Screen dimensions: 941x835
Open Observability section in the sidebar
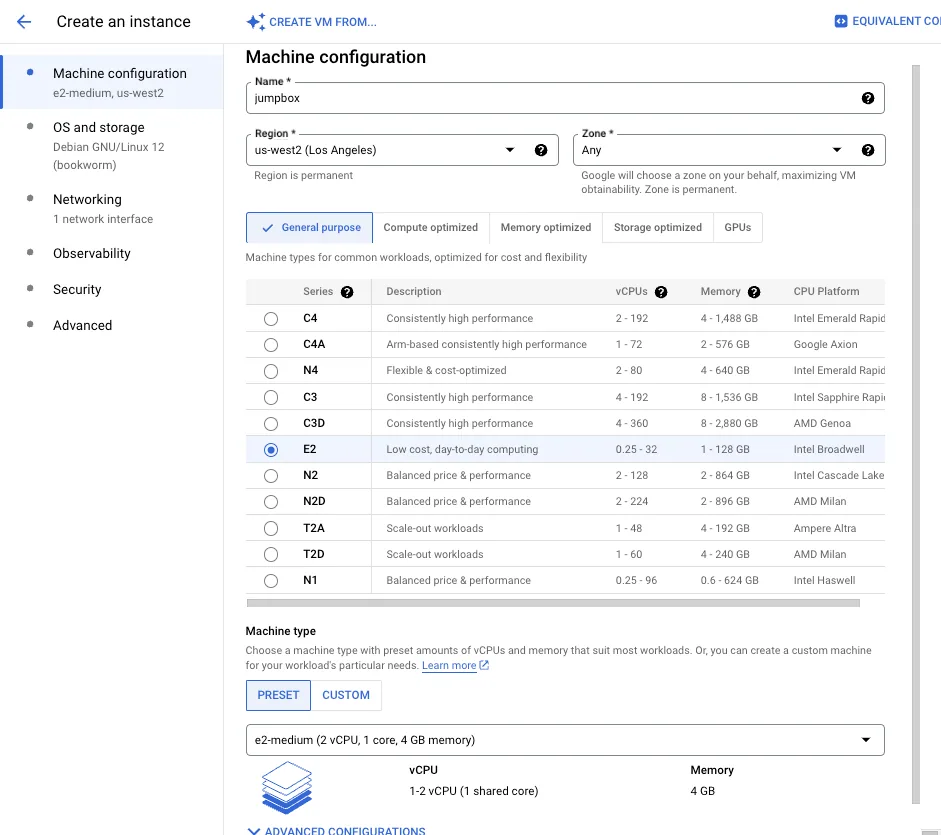pos(91,253)
